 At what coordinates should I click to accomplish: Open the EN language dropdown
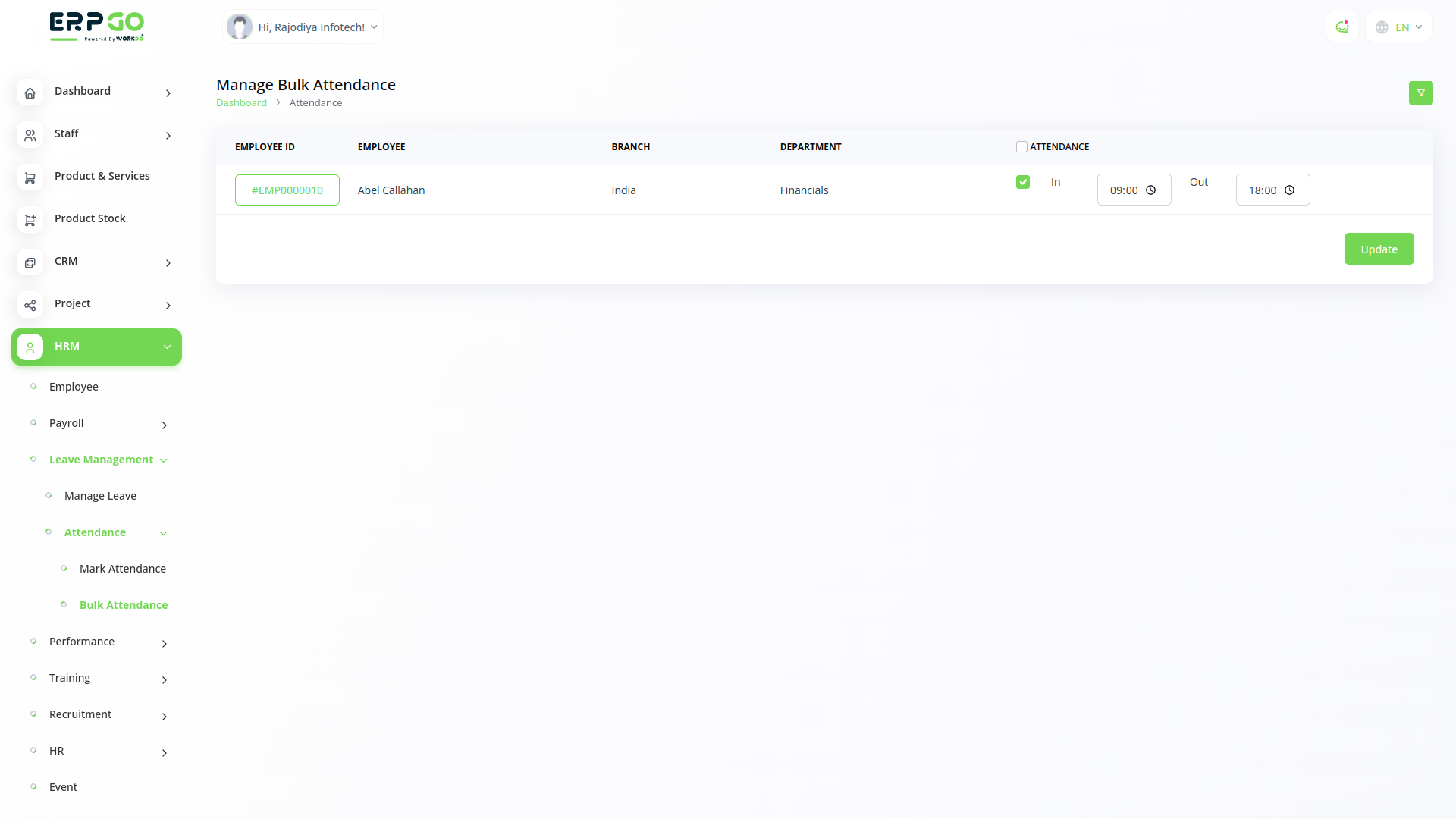coord(1399,27)
